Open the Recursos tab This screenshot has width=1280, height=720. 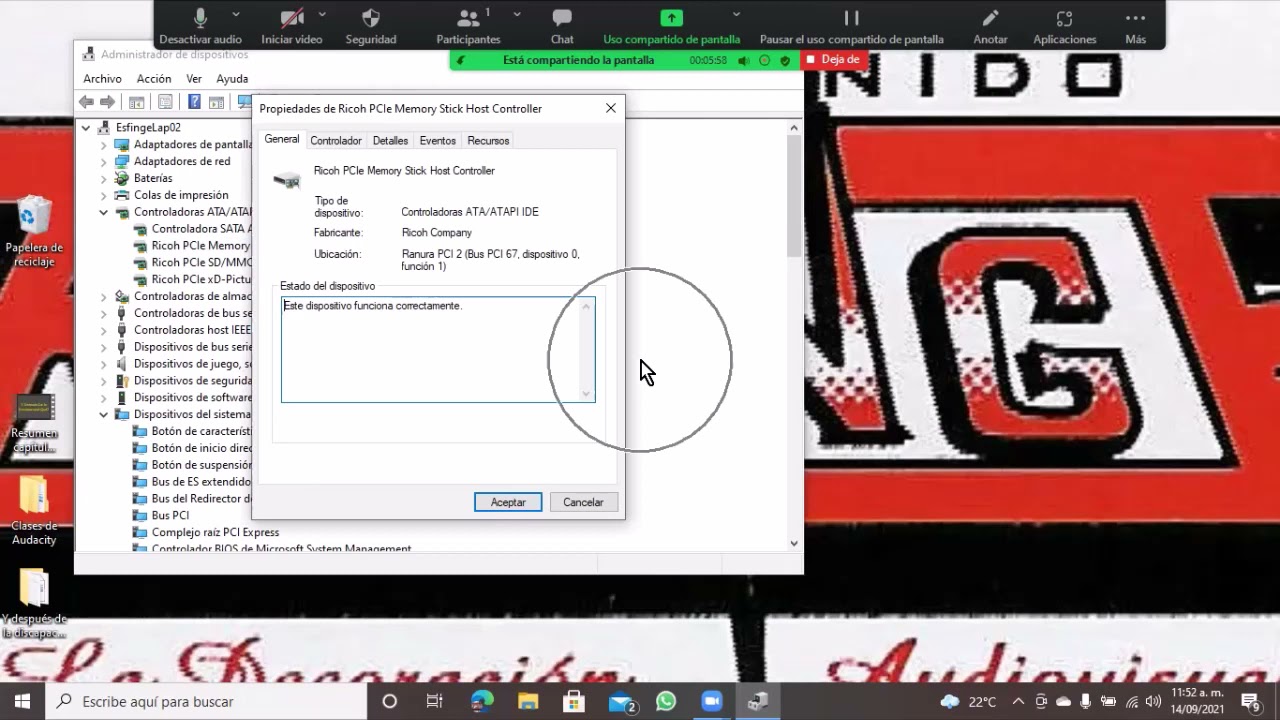pos(488,141)
